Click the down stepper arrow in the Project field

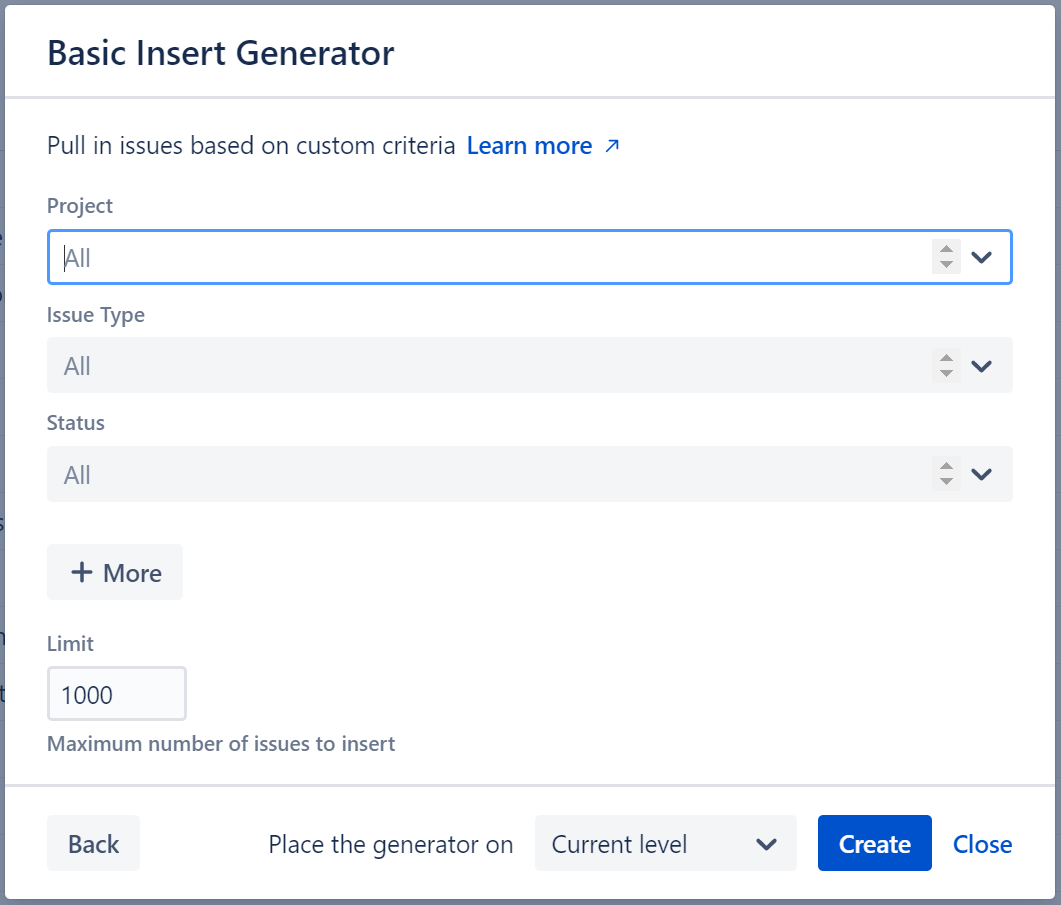coord(946,263)
